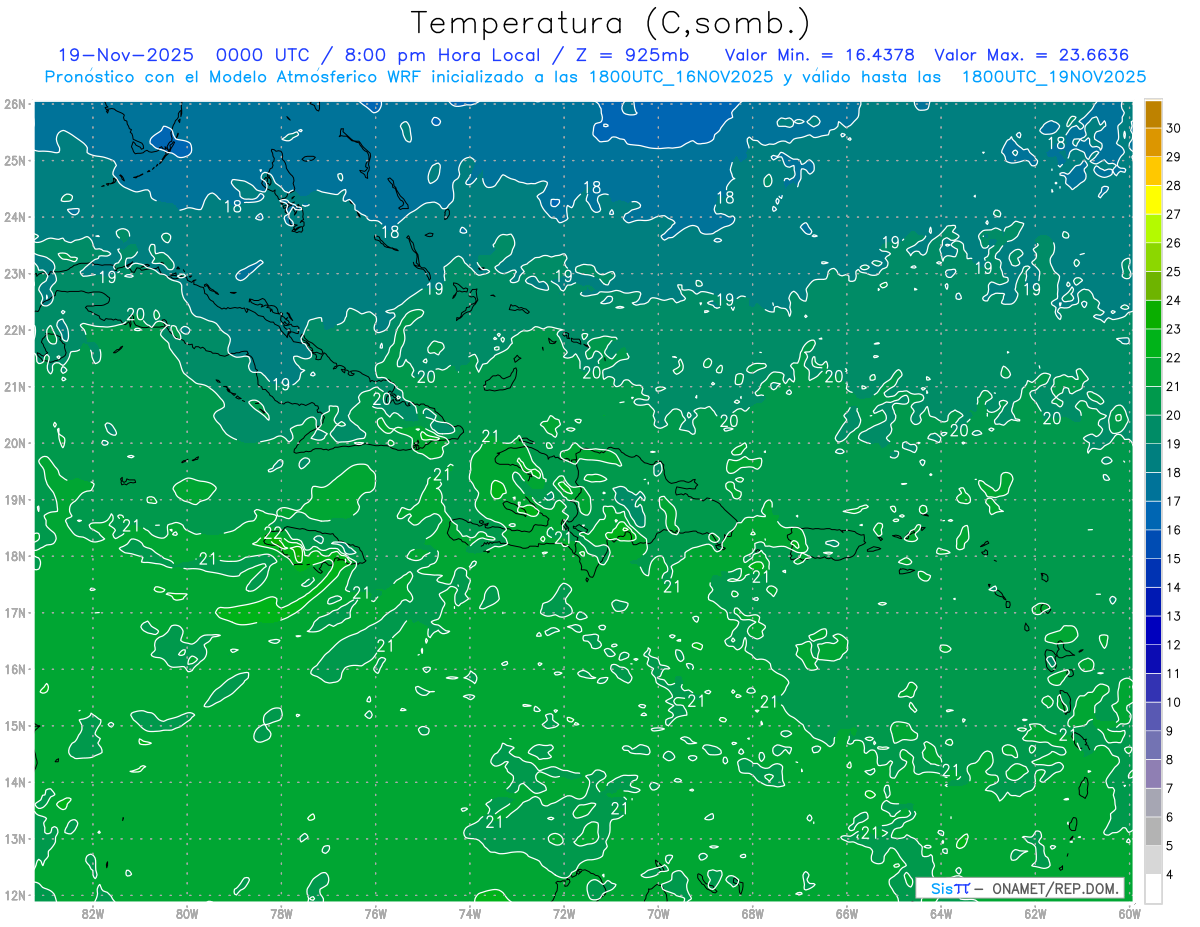Viewport: 1200px width, 927px height.
Task: Click the 14N latitude axis label
Action: (14, 782)
